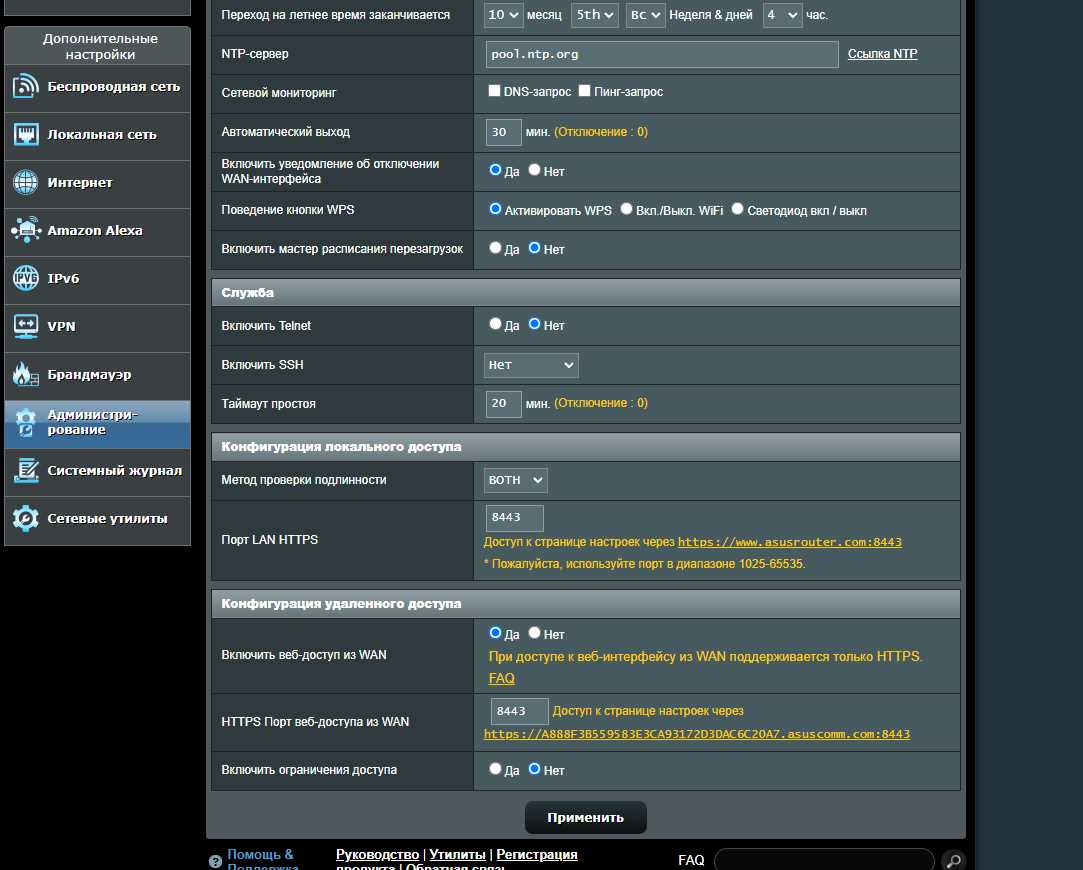The width and height of the screenshot is (1083, 870).
Task: Click the Автоматический выход minutes field
Action: click(504, 132)
